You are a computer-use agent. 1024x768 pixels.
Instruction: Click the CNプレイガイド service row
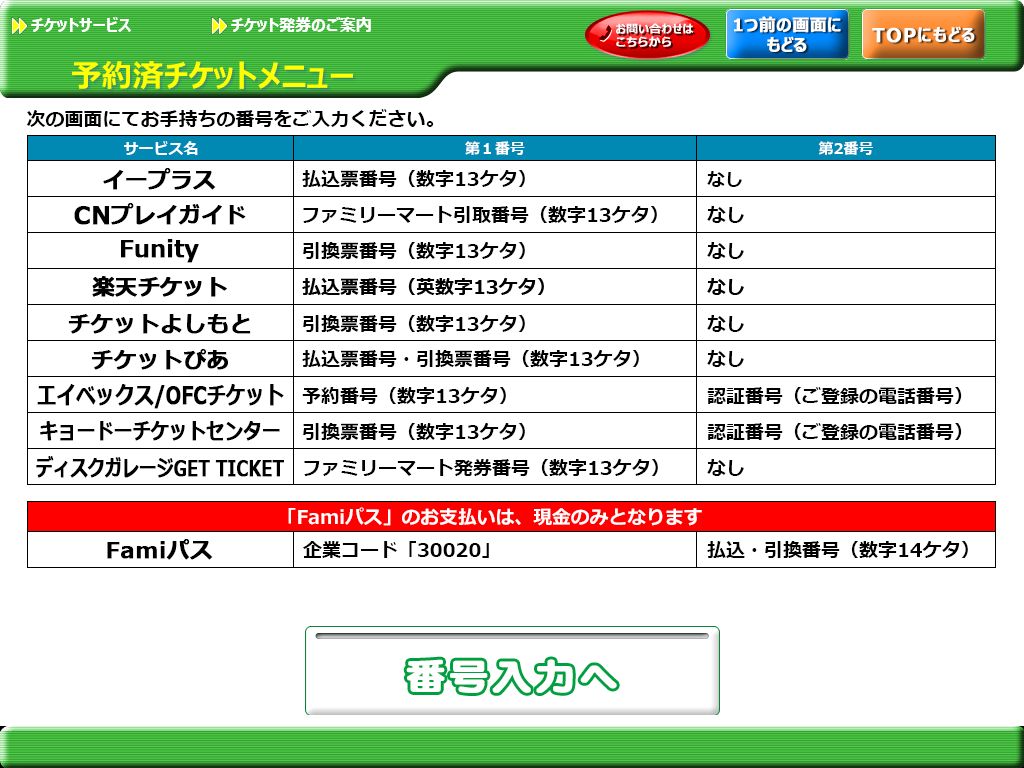point(160,216)
